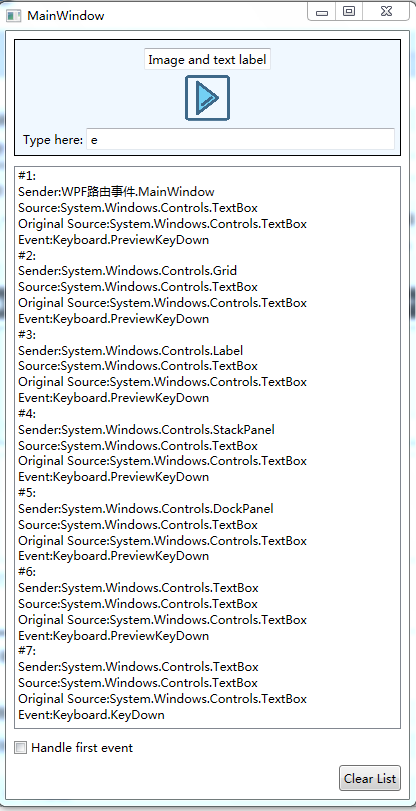Focus the 'Type here' text box
The image size is (416, 811).
(240, 140)
